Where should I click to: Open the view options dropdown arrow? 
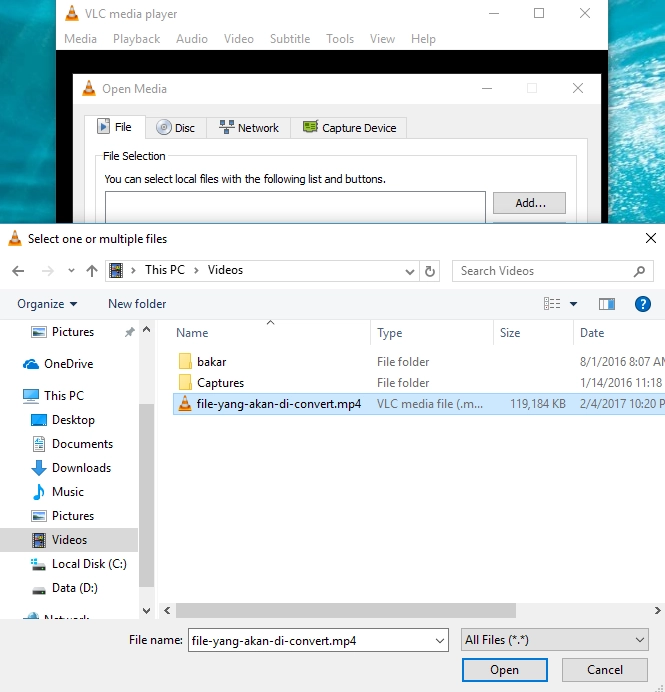(573, 304)
